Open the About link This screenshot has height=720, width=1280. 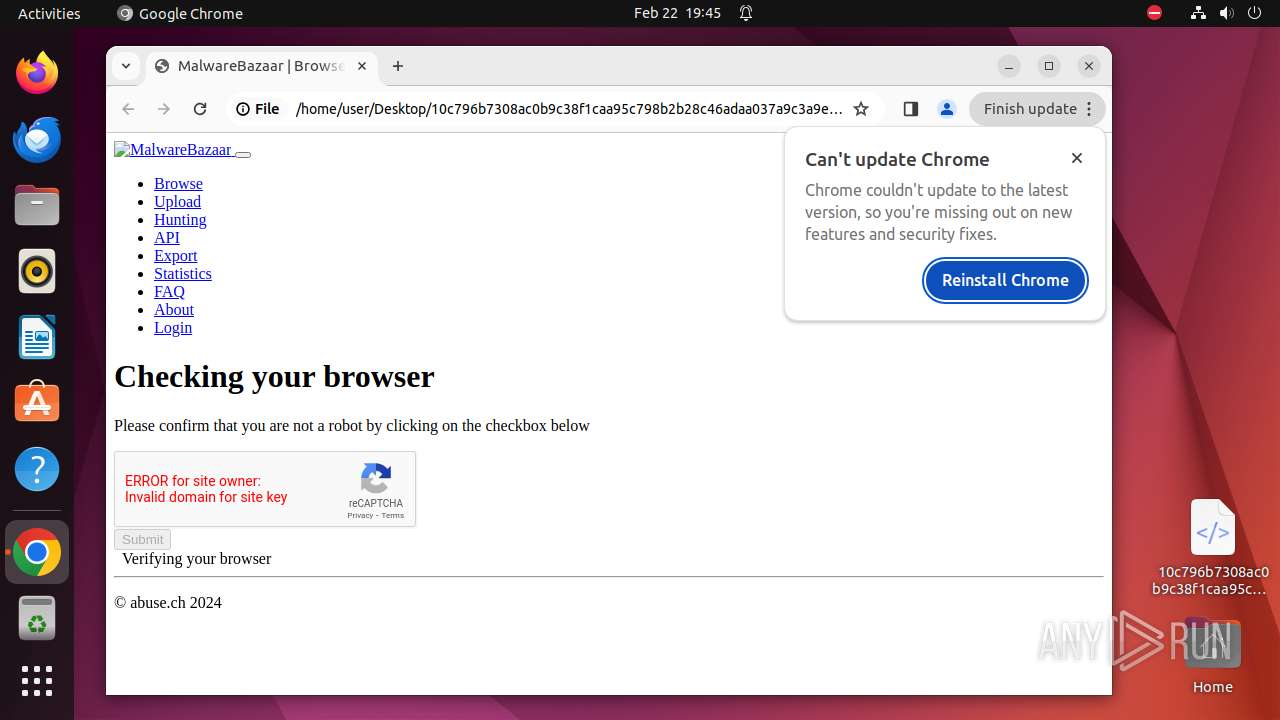coord(174,310)
